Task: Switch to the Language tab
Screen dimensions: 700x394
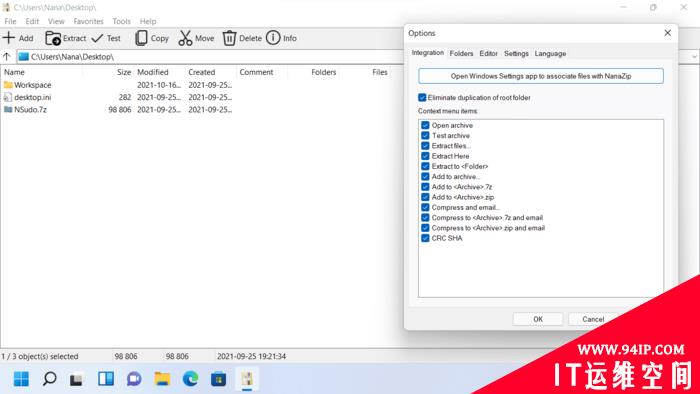Action: pos(550,54)
